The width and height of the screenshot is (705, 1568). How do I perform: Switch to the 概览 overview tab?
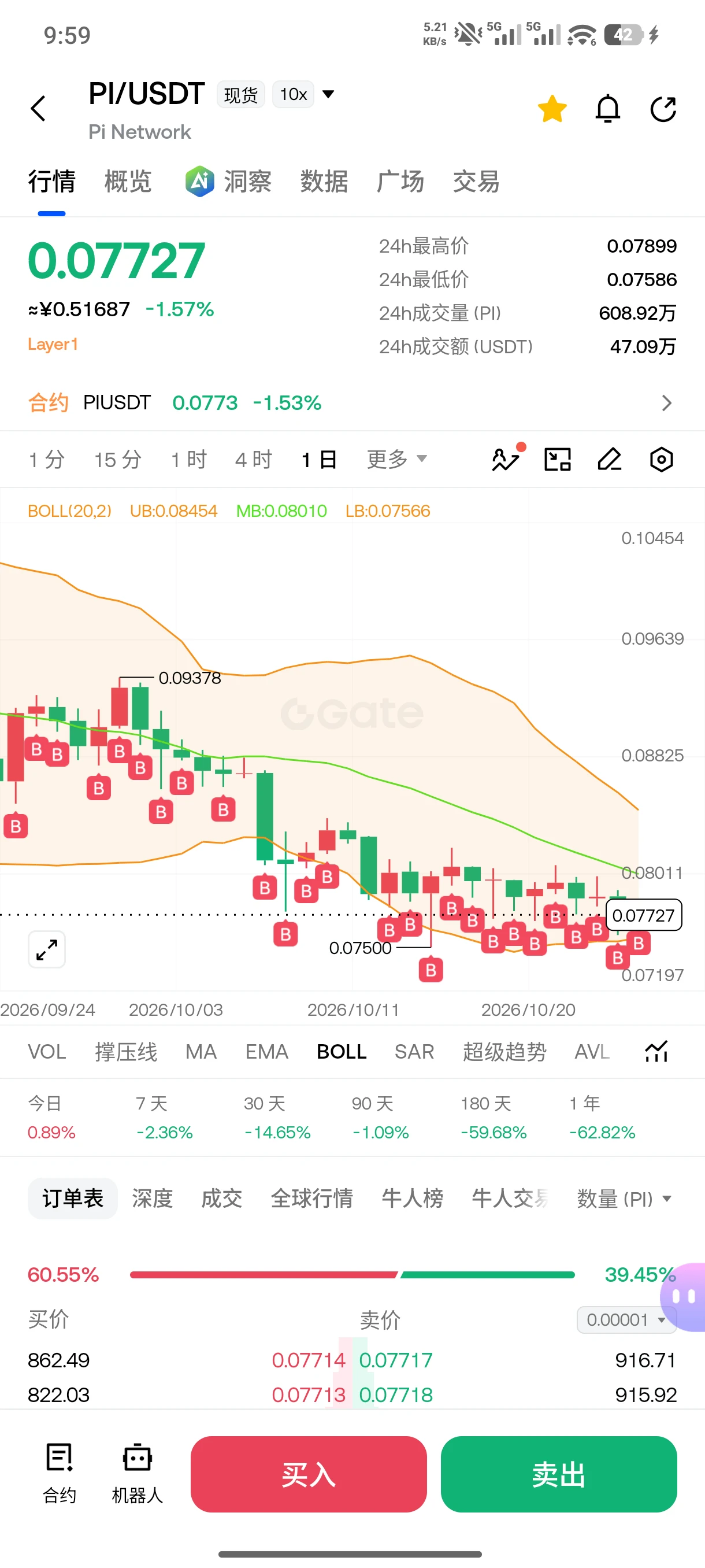tap(128, 182)
